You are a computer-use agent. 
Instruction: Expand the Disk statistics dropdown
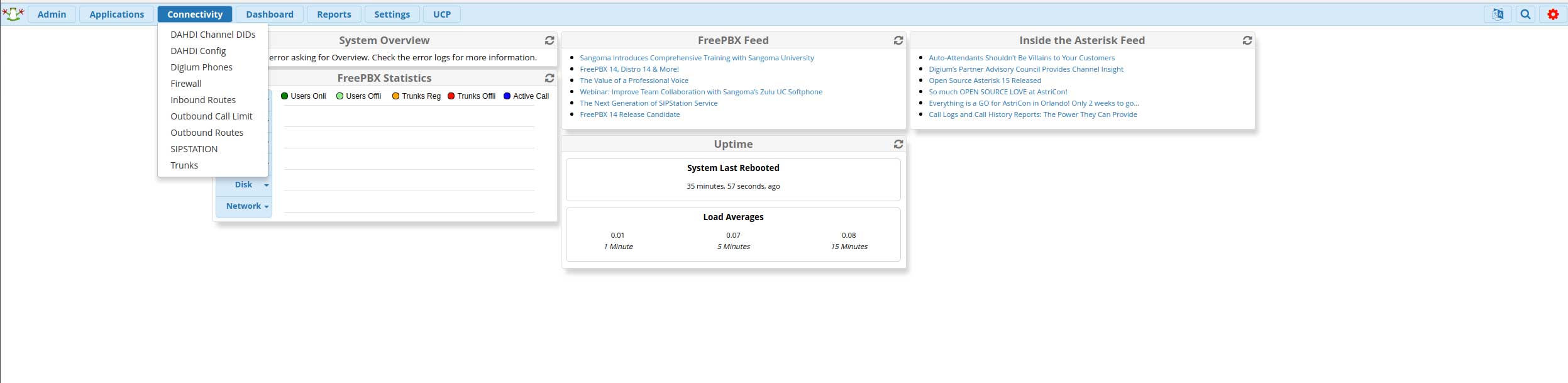[x=244, y=185]
